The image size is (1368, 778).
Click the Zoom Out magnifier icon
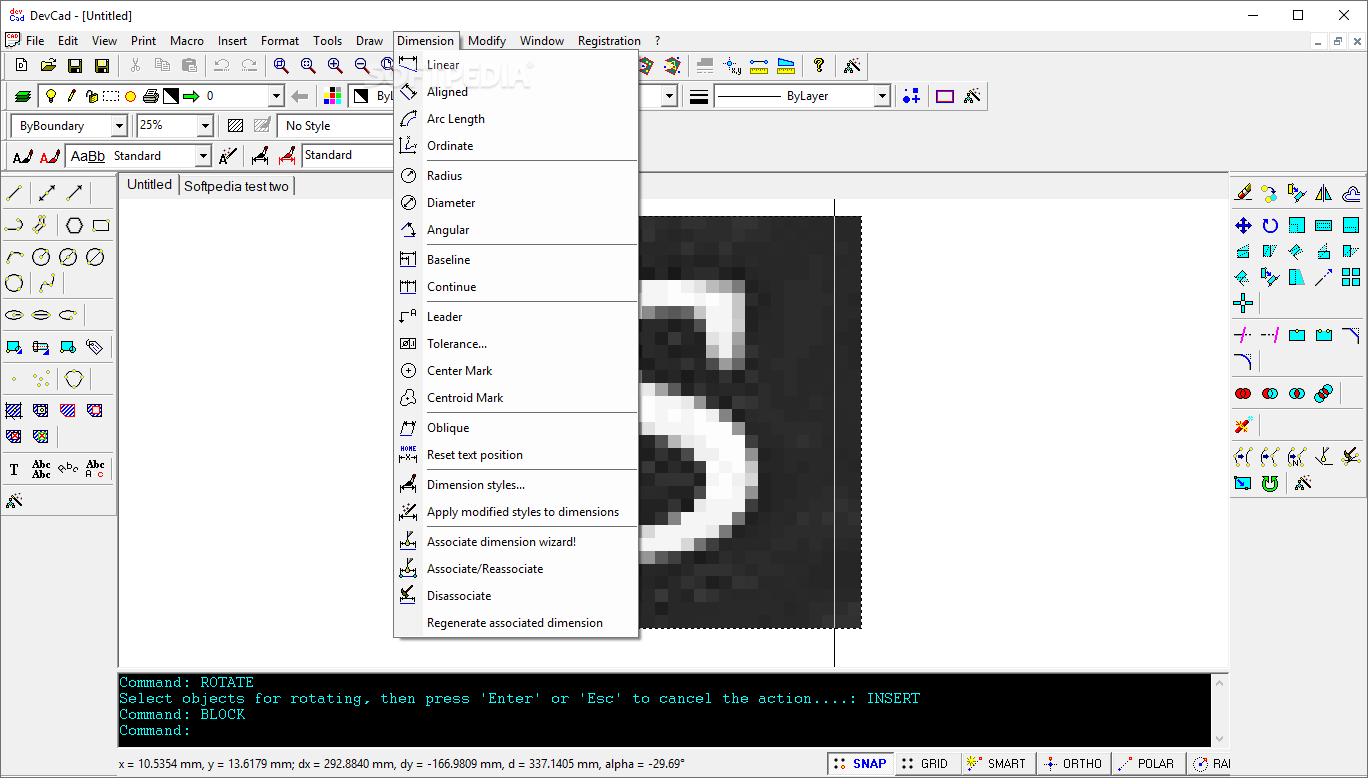(x=362, y=66)
